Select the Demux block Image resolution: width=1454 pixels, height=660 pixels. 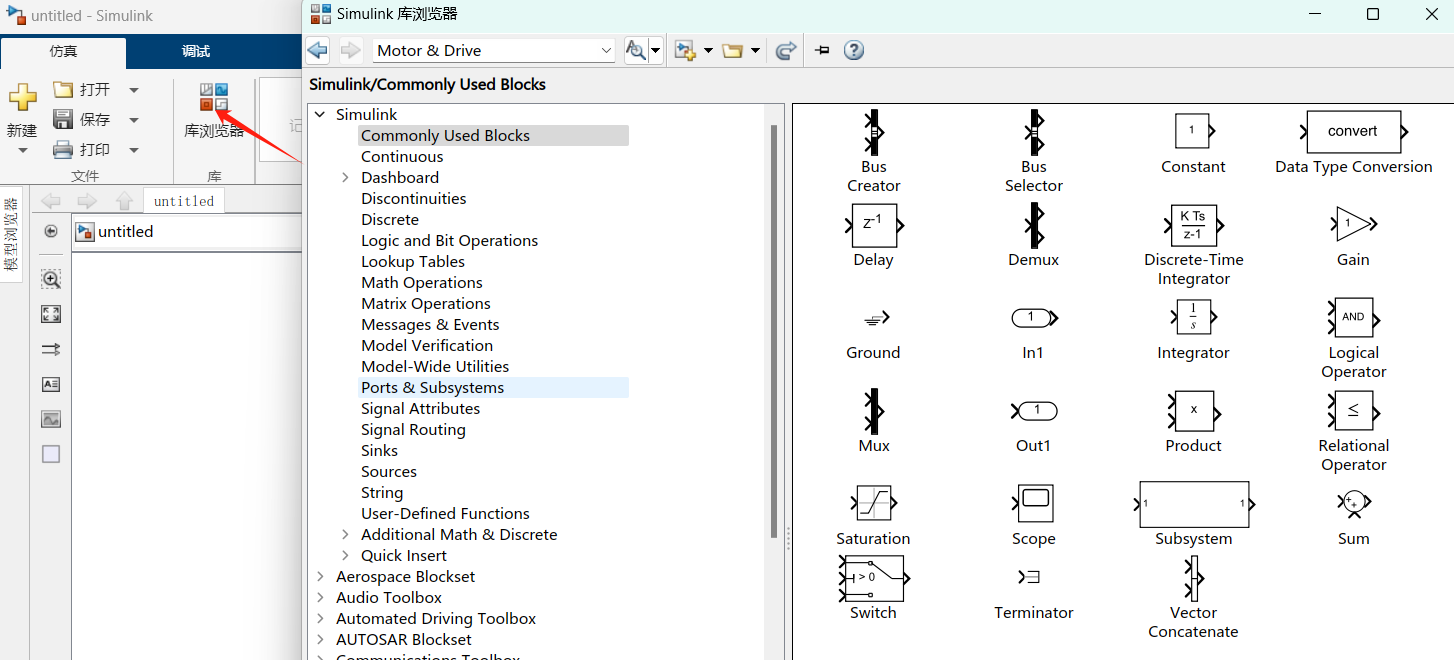click(x=1033, y=224)
